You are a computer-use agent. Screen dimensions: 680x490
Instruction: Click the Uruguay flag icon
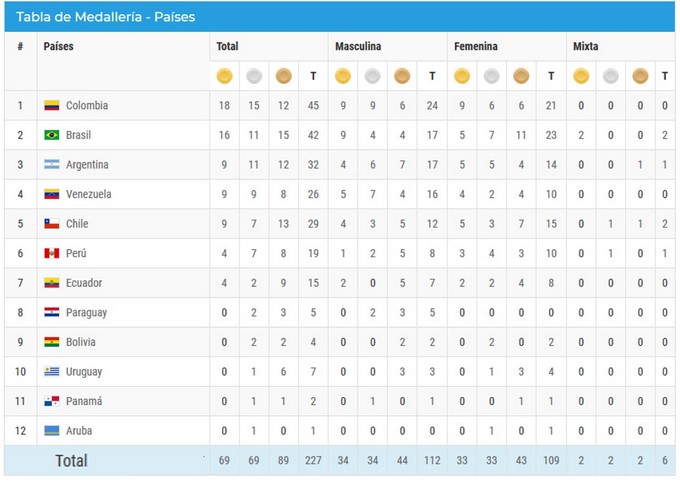(52, 372)
